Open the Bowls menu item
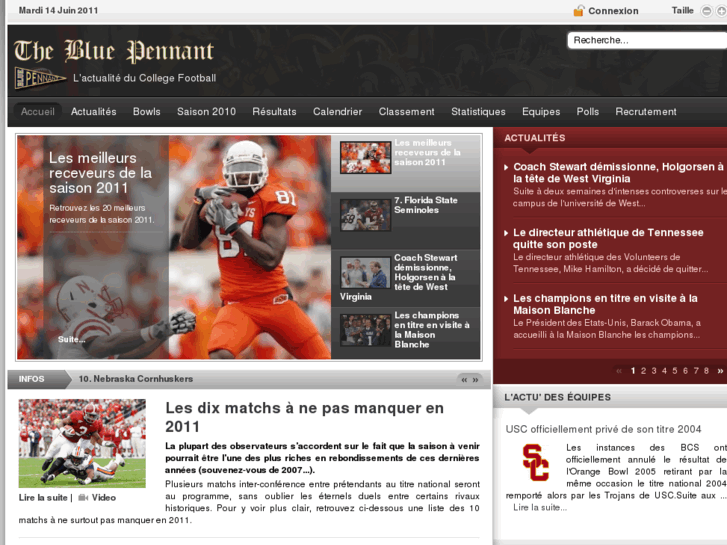This screenshot has width=727, height=545. tap(147, 112)
